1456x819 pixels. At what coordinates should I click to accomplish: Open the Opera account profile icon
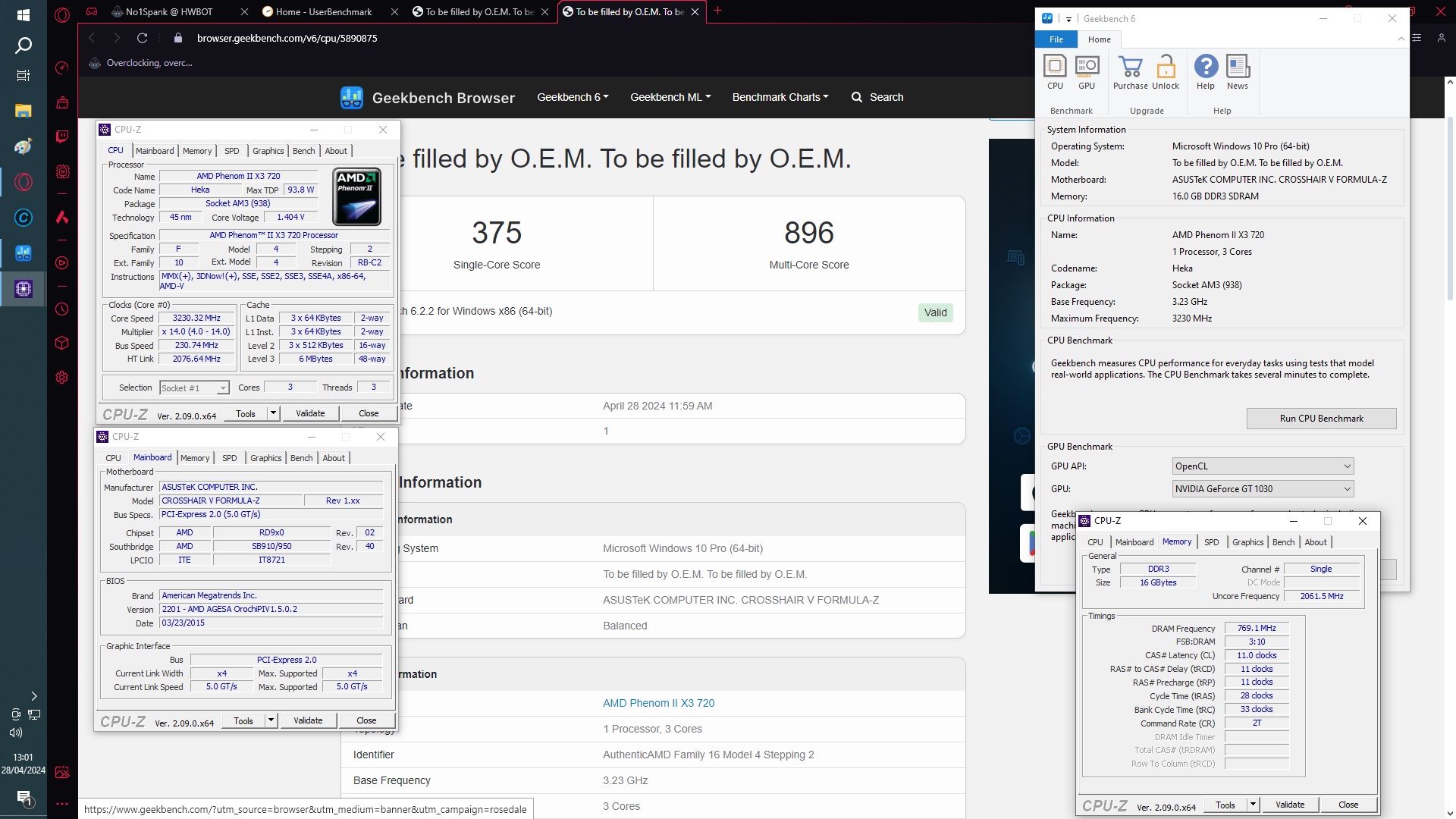coord(1442,38)
